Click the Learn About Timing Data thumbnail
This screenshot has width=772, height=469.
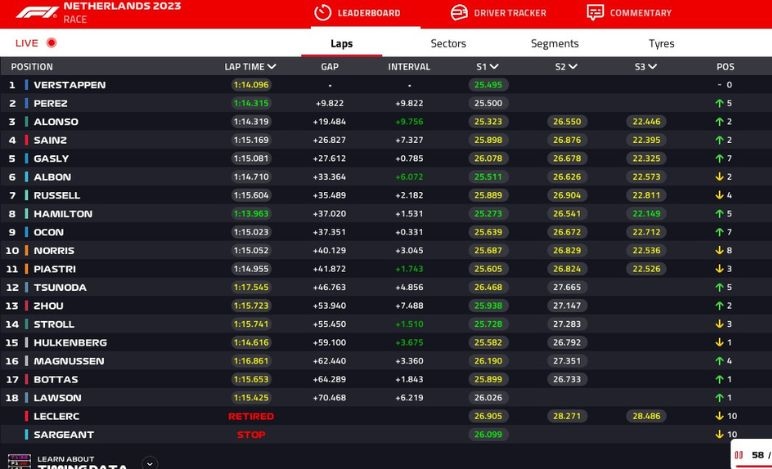pos(18,462)
